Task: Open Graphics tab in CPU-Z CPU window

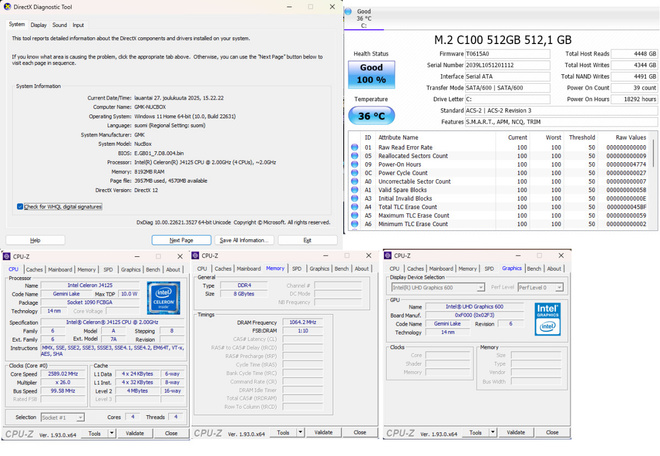Action: (130, 269)
